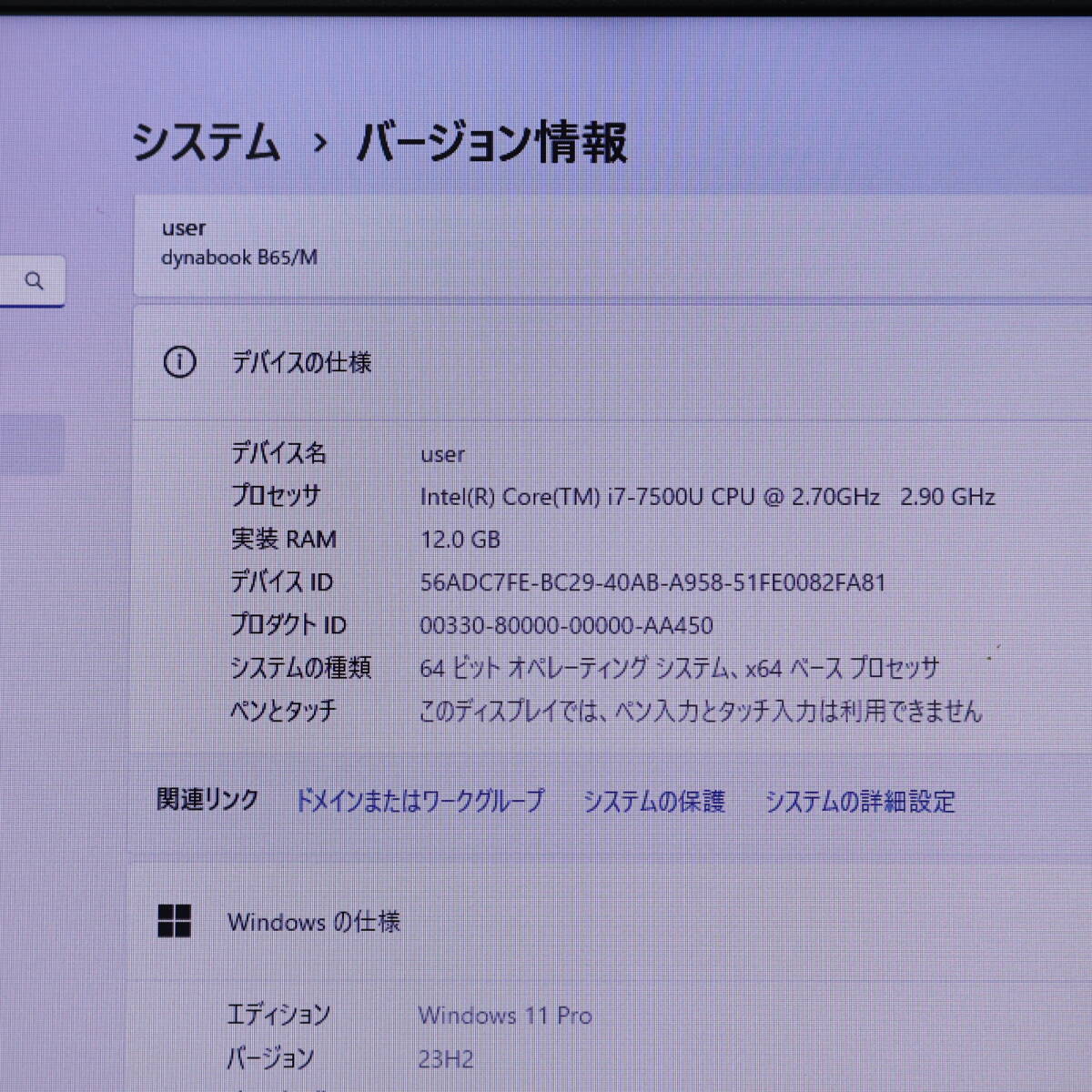Select the highlighted sidebar navigation item
This screenshot has height=1092, width=1092.
pos(32,445)
